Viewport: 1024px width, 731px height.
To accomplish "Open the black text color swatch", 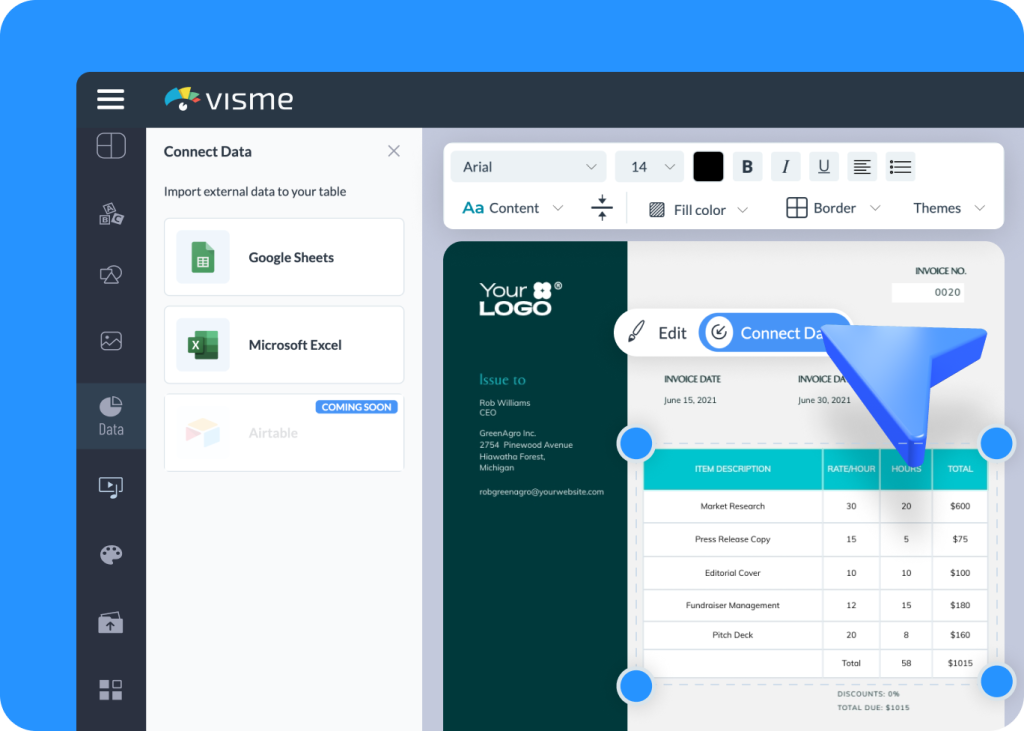I will [x=708, y=166].
